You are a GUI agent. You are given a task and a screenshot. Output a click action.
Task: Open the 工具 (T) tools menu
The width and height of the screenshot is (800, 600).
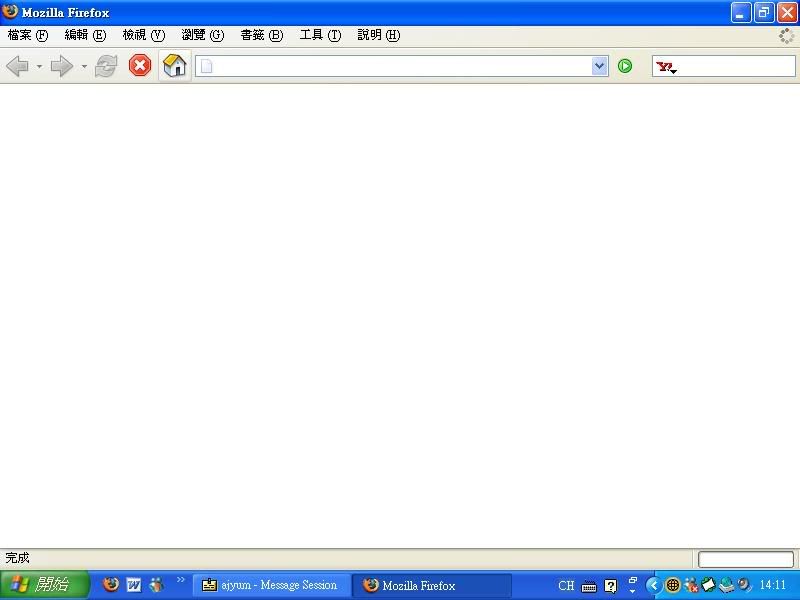pos(320,35)
